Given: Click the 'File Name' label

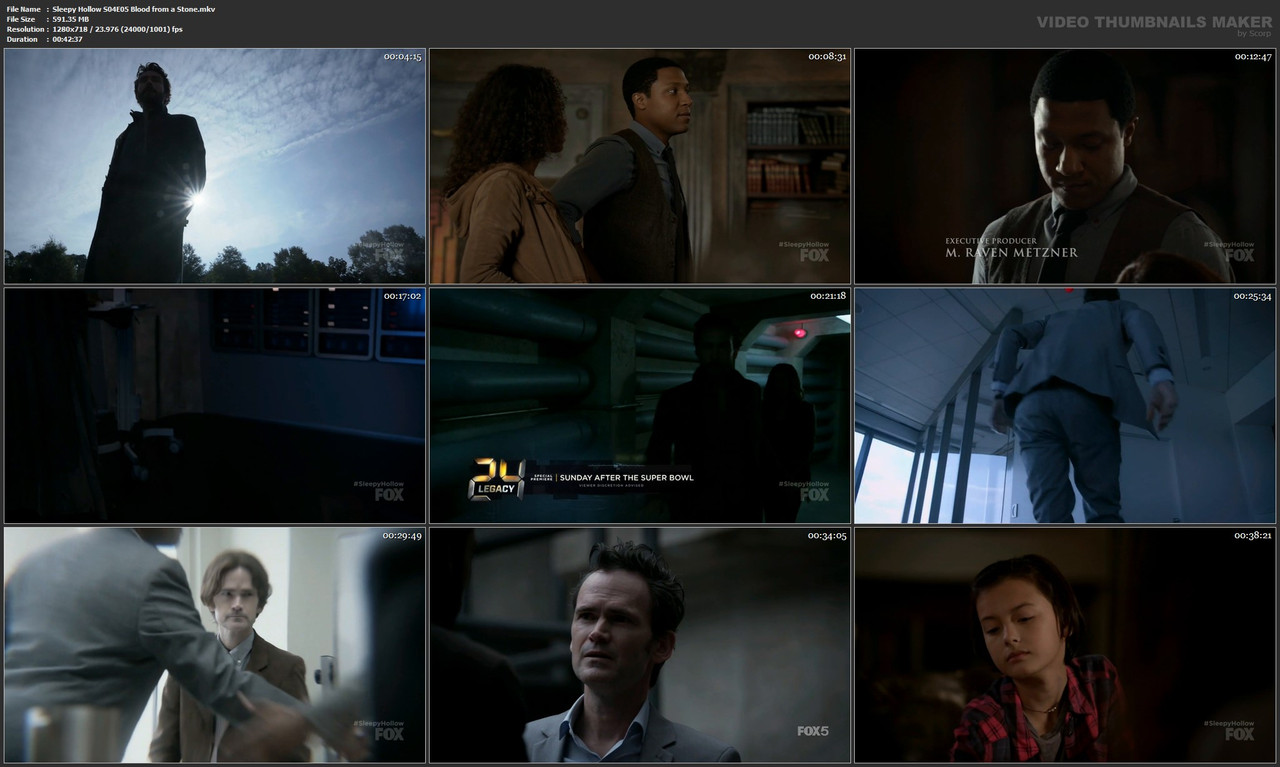Looking at the screenshot, I should 24,9.
